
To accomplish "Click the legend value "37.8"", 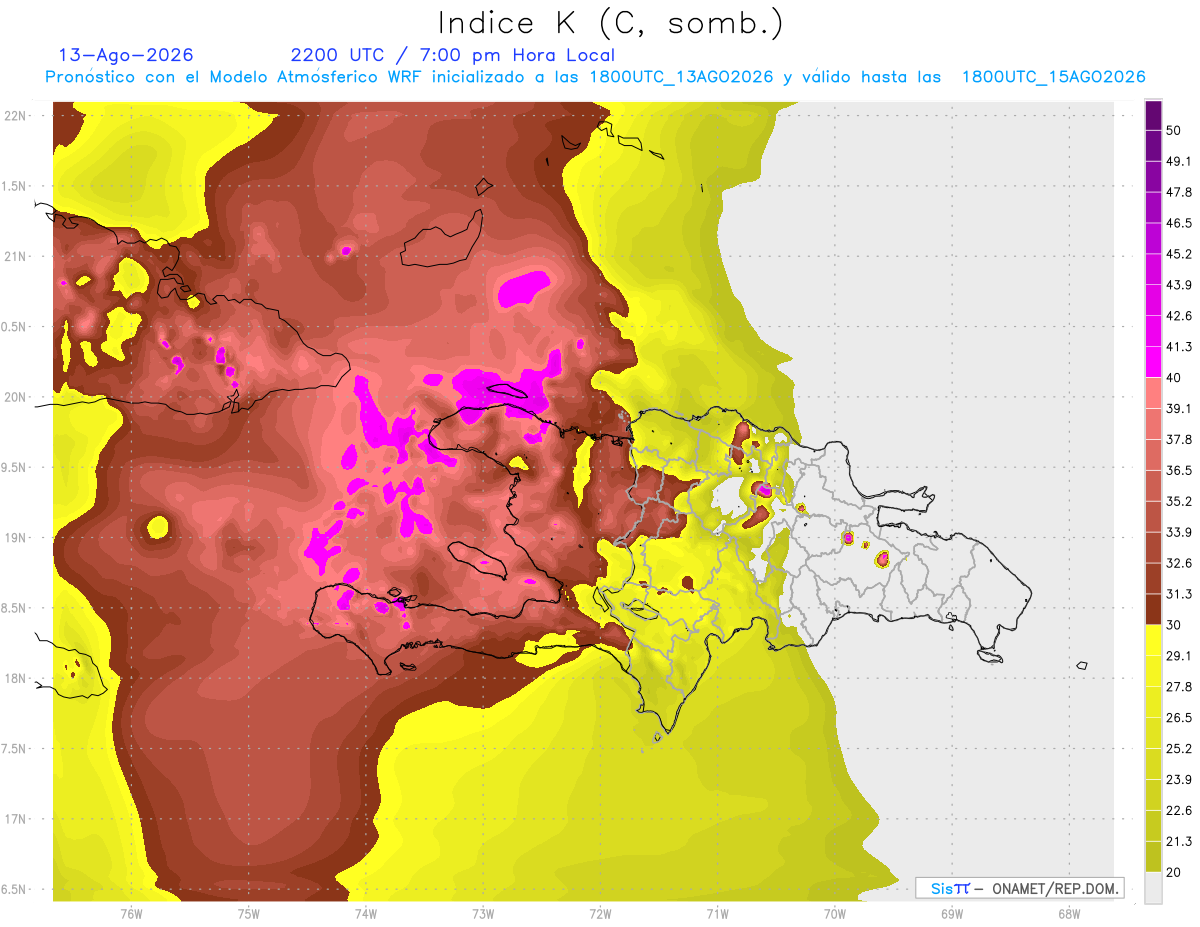I will coord(1179,440).
